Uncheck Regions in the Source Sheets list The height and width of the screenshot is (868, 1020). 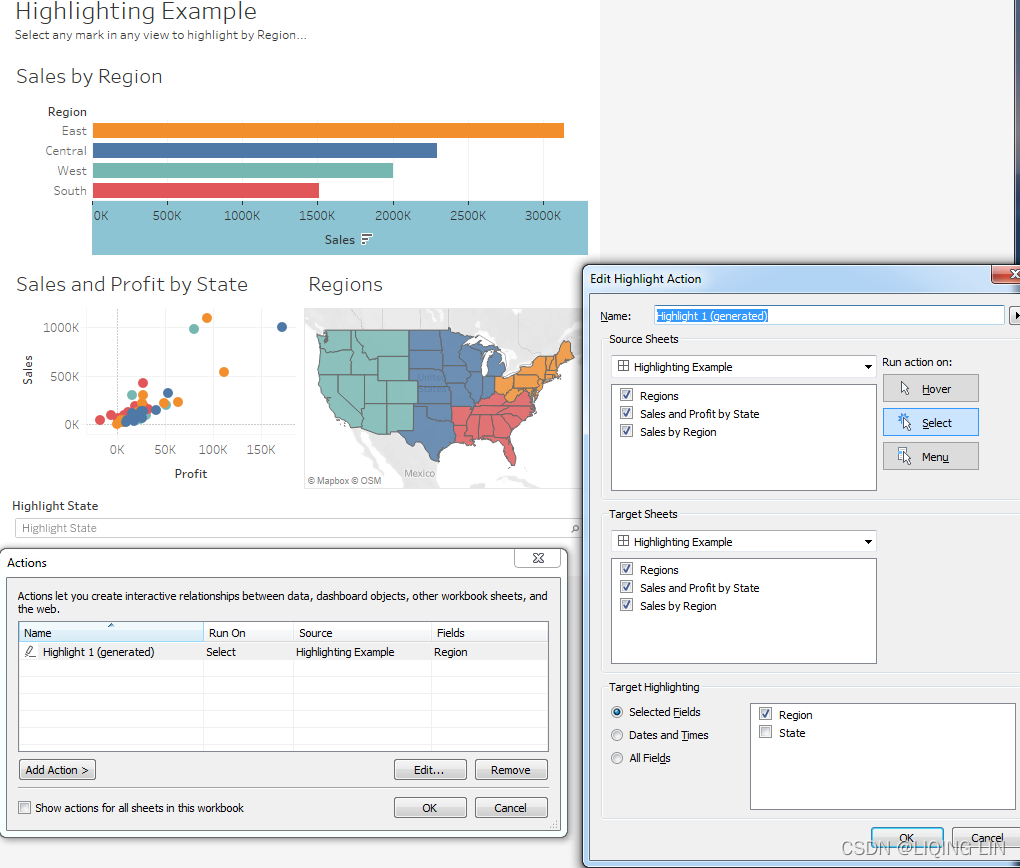click(626, 395)
